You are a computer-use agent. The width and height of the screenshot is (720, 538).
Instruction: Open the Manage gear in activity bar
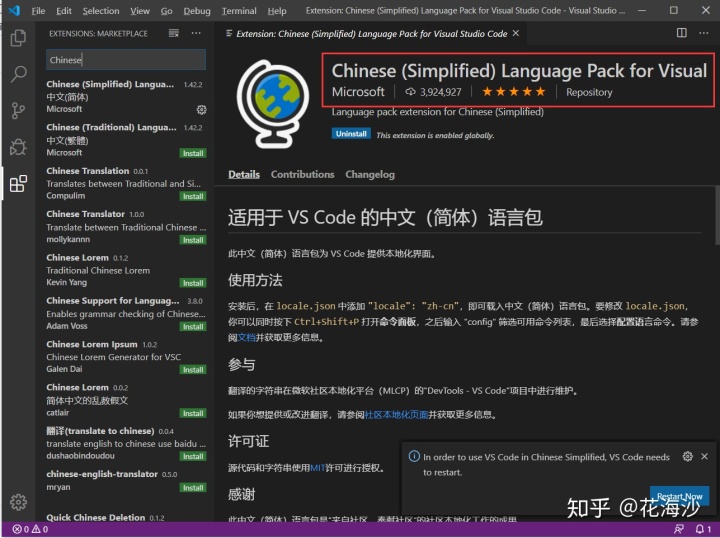[x=18, y=502]
